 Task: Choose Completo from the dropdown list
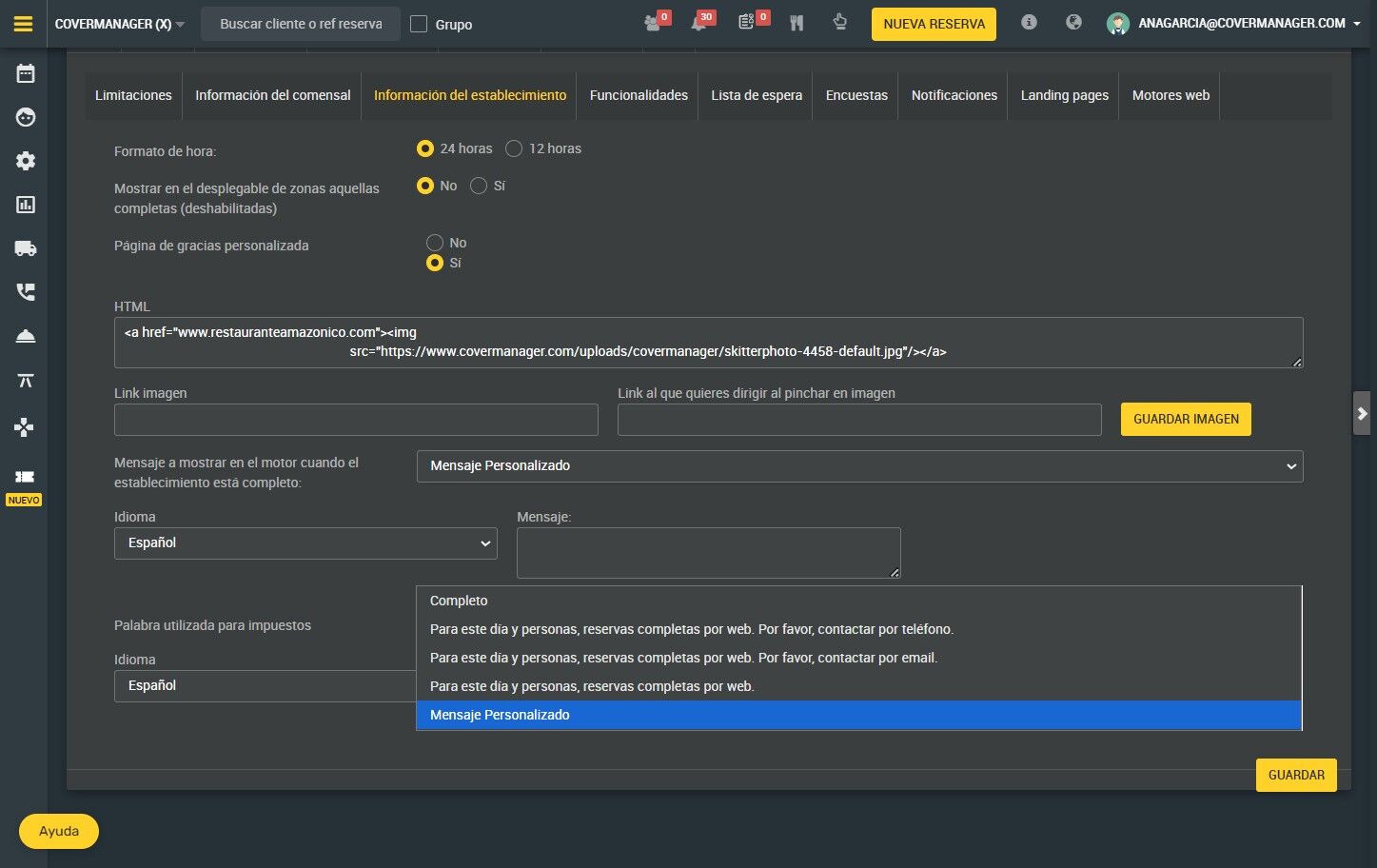[x=459, y=601]
